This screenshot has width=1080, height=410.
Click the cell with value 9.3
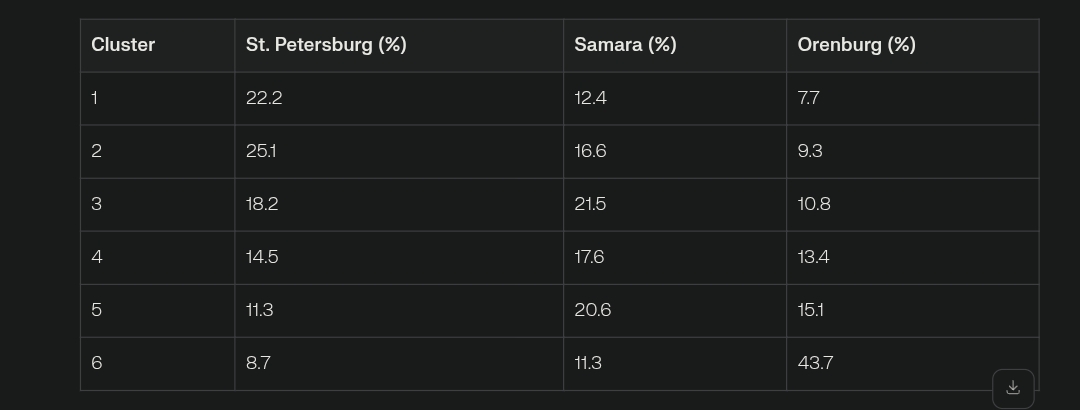pos(913,152)
